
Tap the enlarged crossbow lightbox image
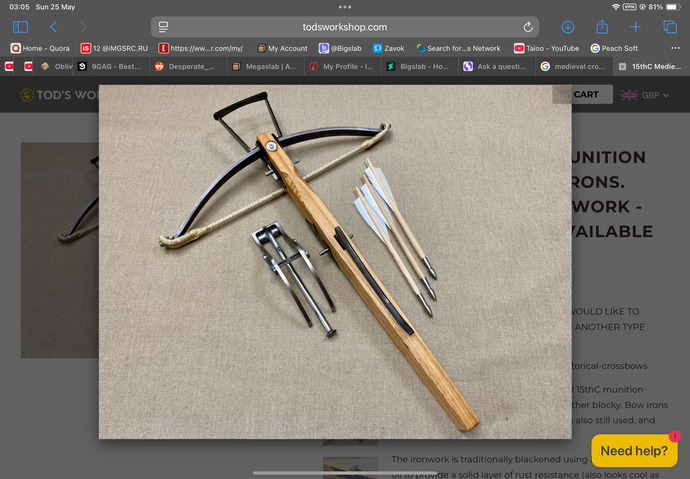click(x=335, y=262)
